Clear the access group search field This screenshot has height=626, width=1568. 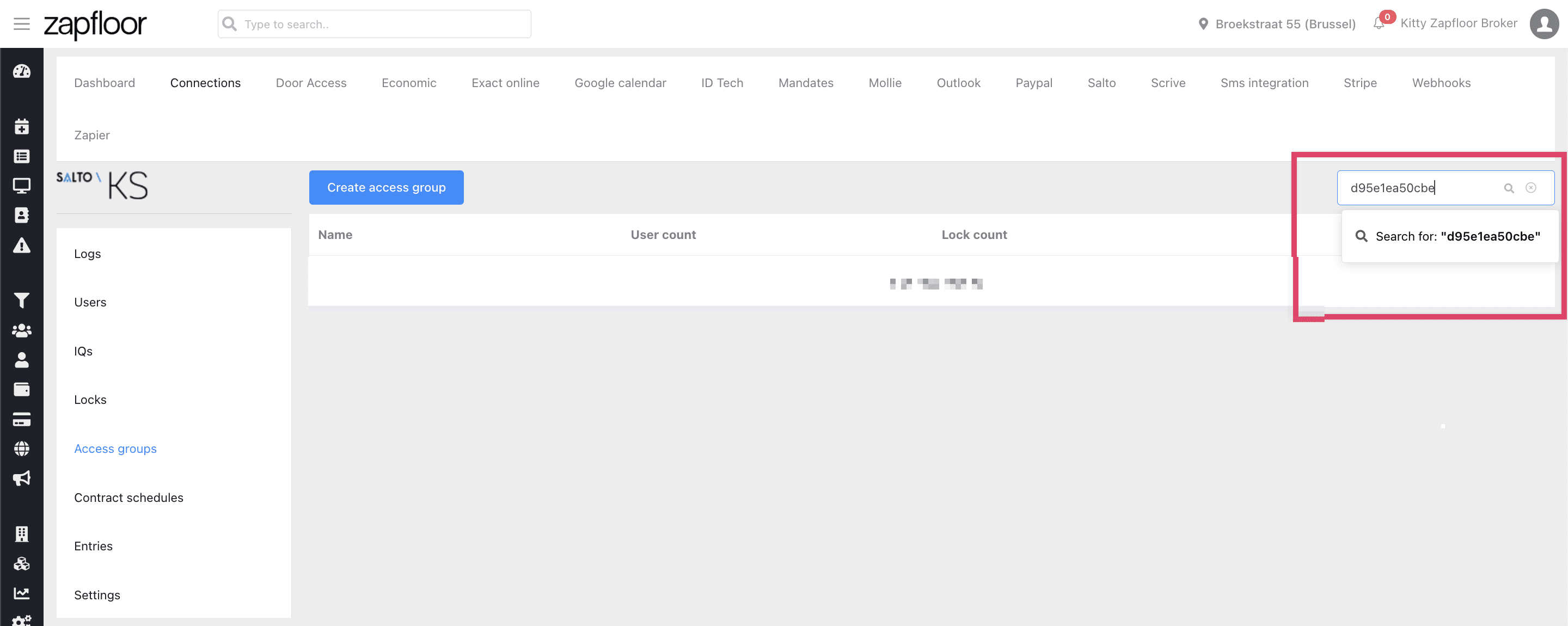pyautogui.click(x=1531, y=188)
